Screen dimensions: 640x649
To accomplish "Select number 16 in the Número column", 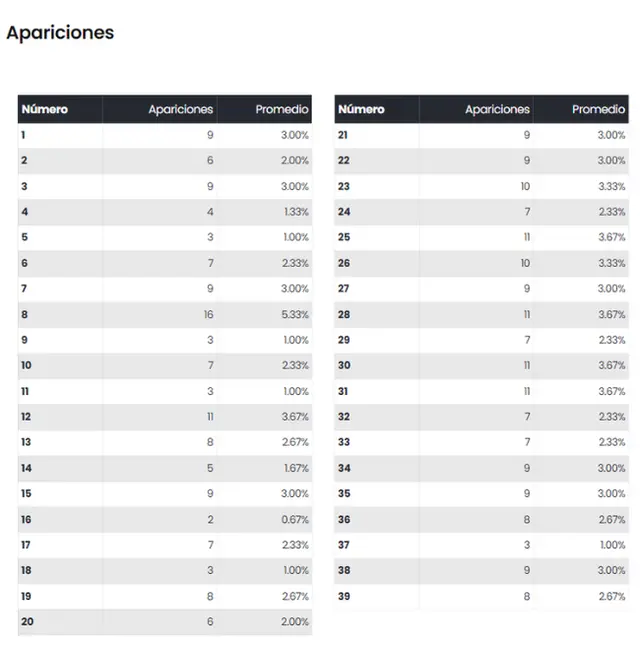I will 26,520.
